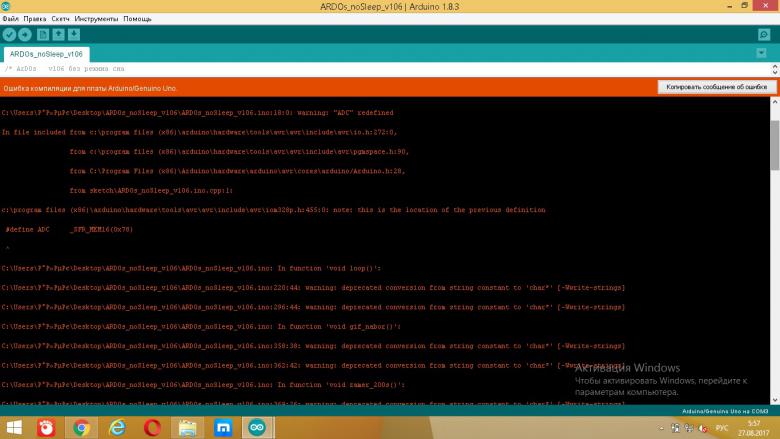Switch the РУС input language indicator
This screenshot has height=439, width=780.
[x=722, y=428]
